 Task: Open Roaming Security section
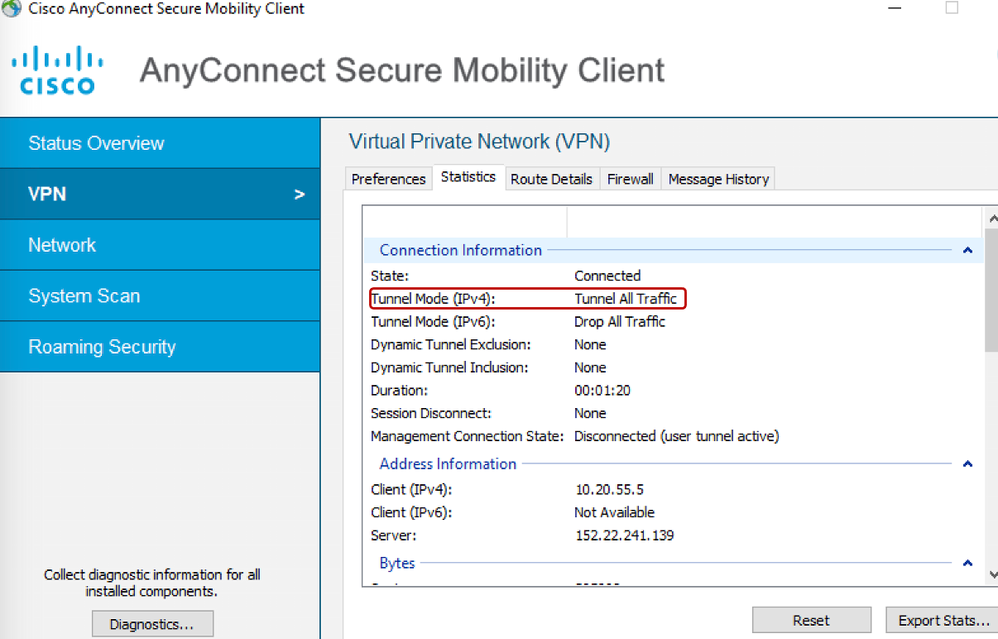coord(160,347)
